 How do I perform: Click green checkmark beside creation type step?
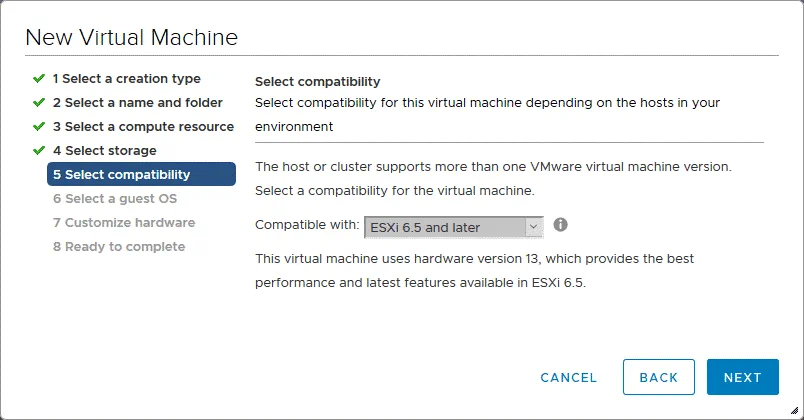pos(39,78)
